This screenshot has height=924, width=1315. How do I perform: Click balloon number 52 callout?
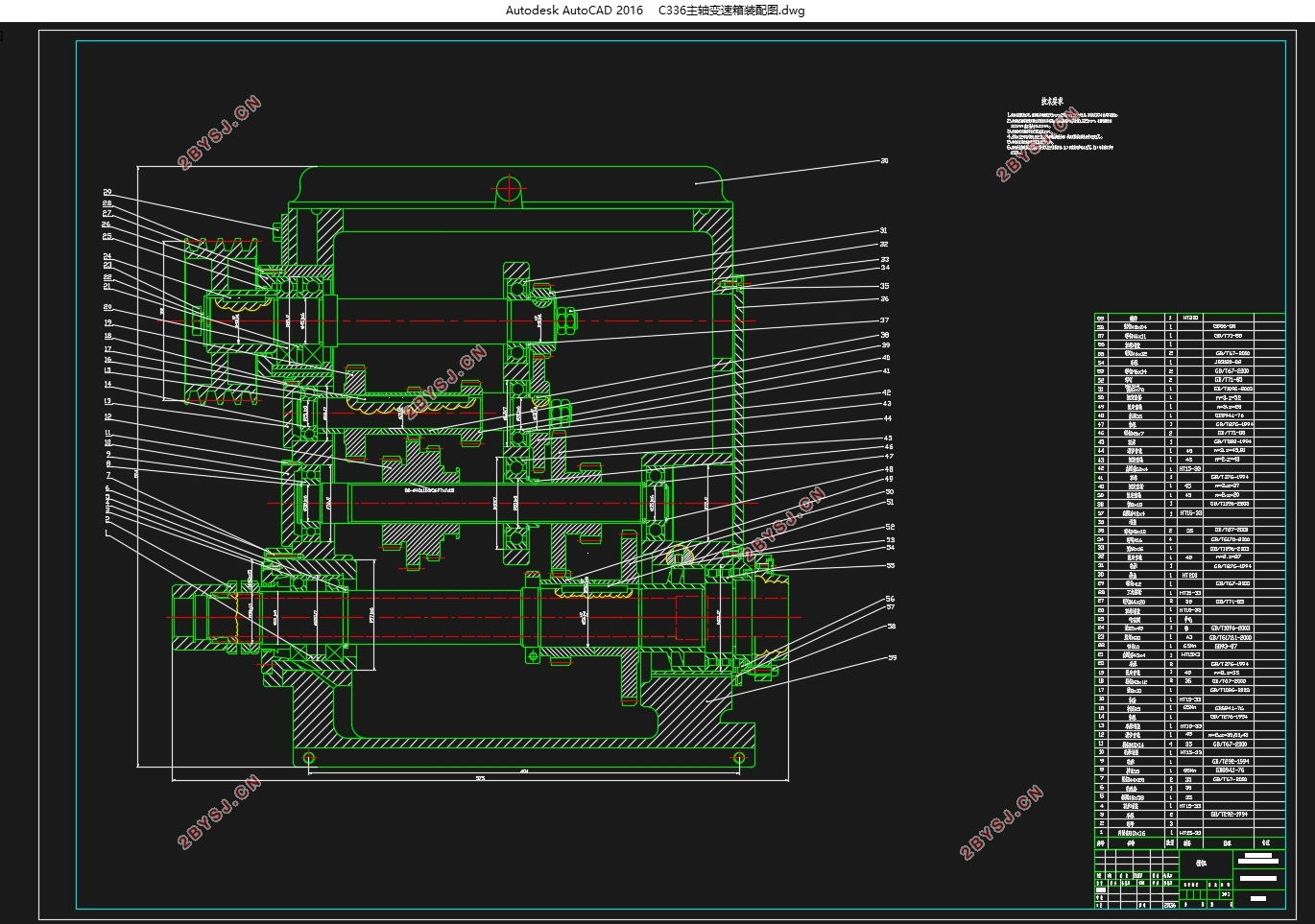tap(890, 527)
